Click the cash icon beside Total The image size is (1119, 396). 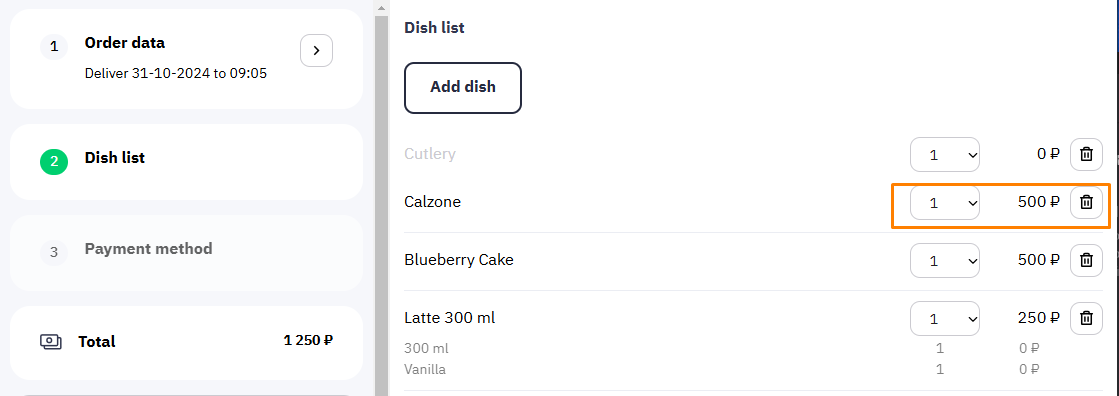tap(50, 342)
